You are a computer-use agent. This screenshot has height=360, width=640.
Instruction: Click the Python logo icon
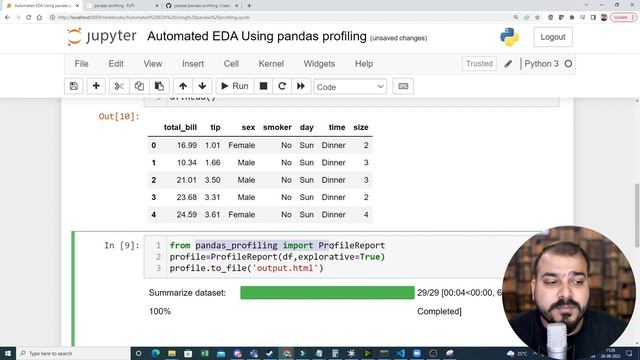tap(509, 37)
